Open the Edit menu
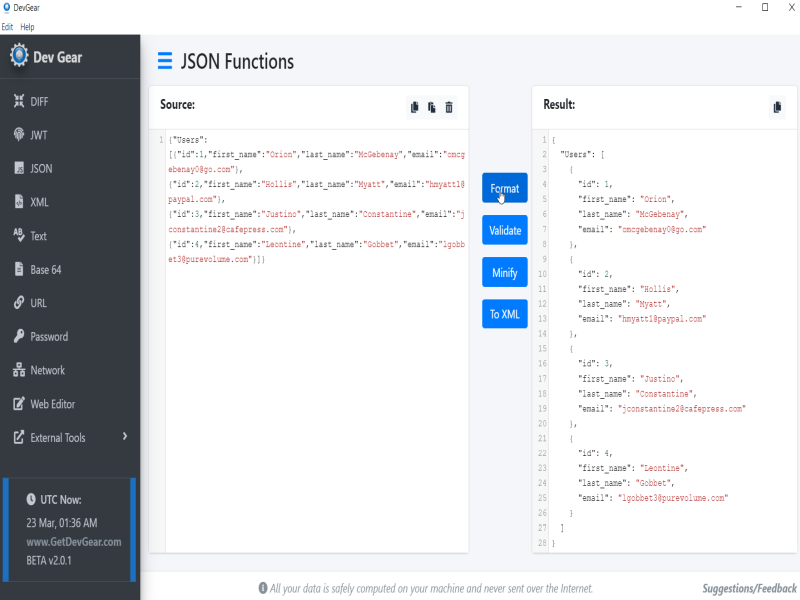 [x=7, y=27]
